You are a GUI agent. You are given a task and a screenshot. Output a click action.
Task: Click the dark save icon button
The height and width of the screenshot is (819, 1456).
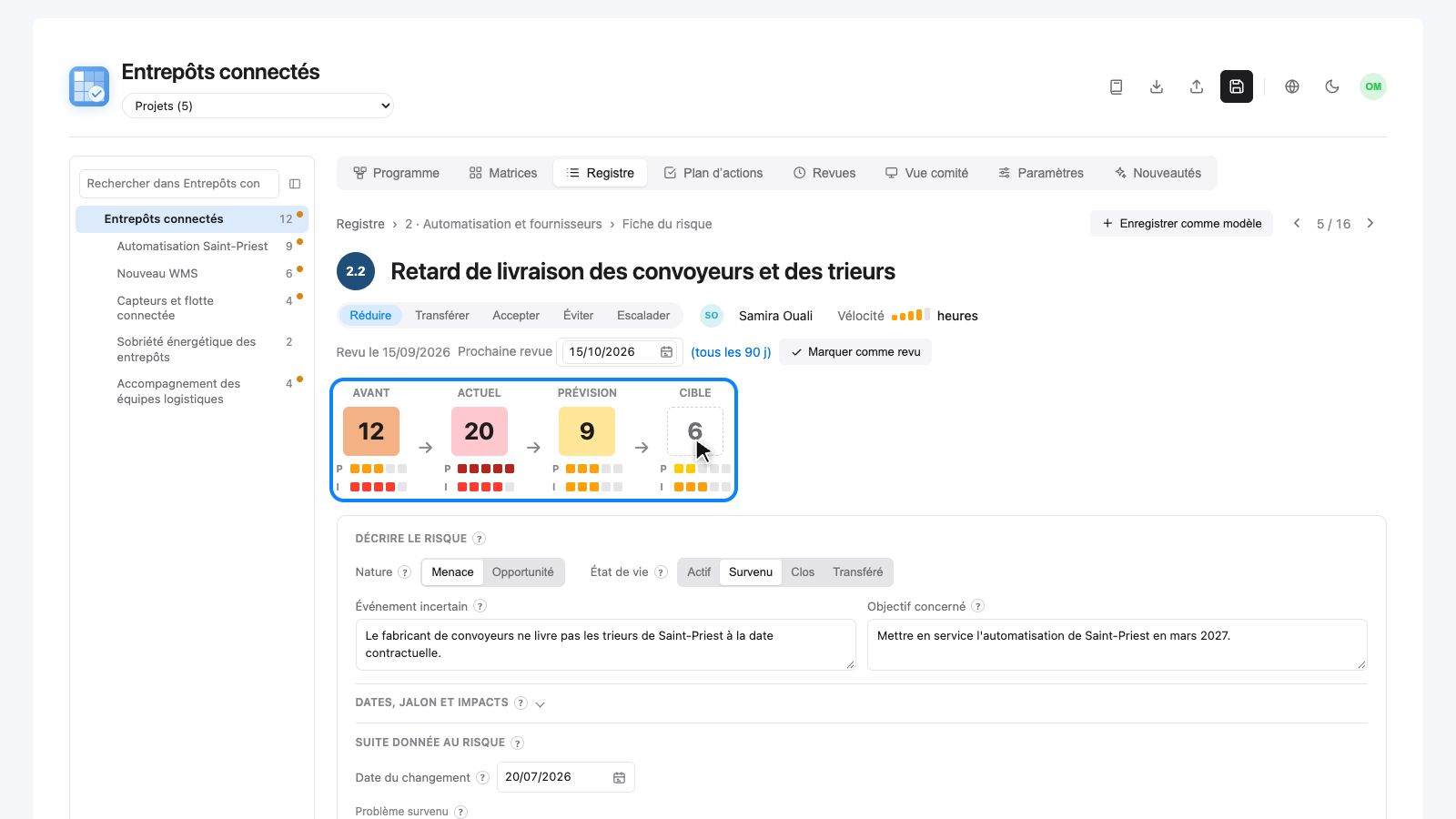[1236, 86]
